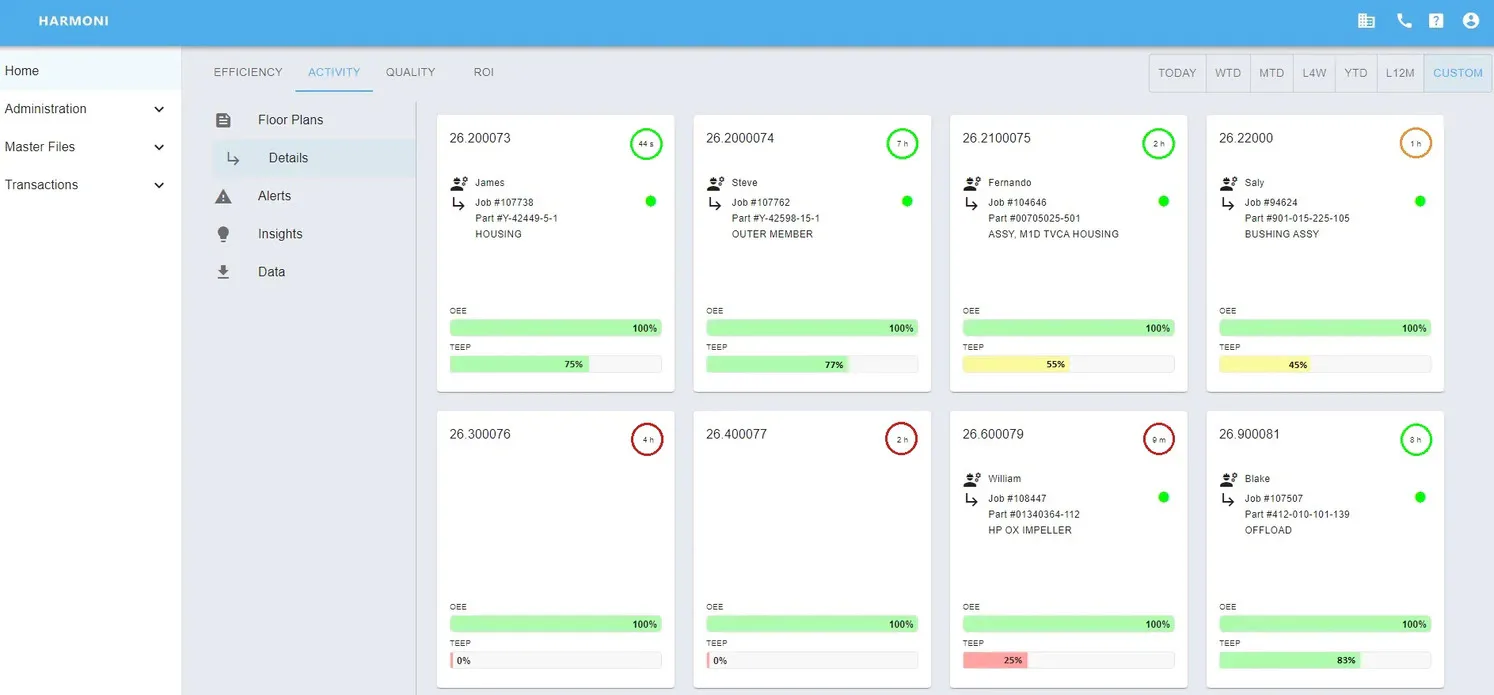This screenshot has width=1494, height=695.
Task: Choose the WTD date range
Action: (1228, 73)
